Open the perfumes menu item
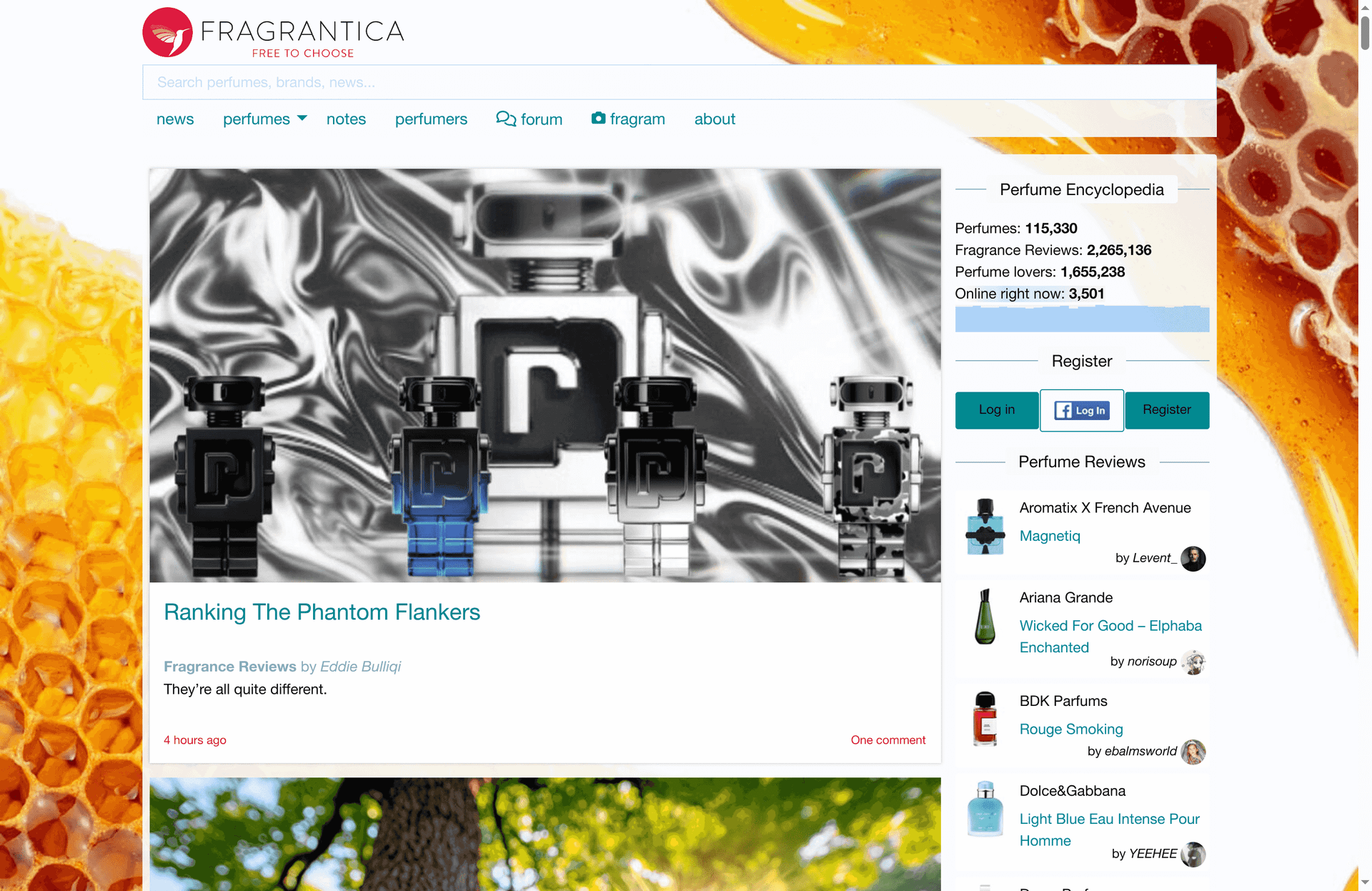This screenshot has height=891, width=1372. point(257,119)
